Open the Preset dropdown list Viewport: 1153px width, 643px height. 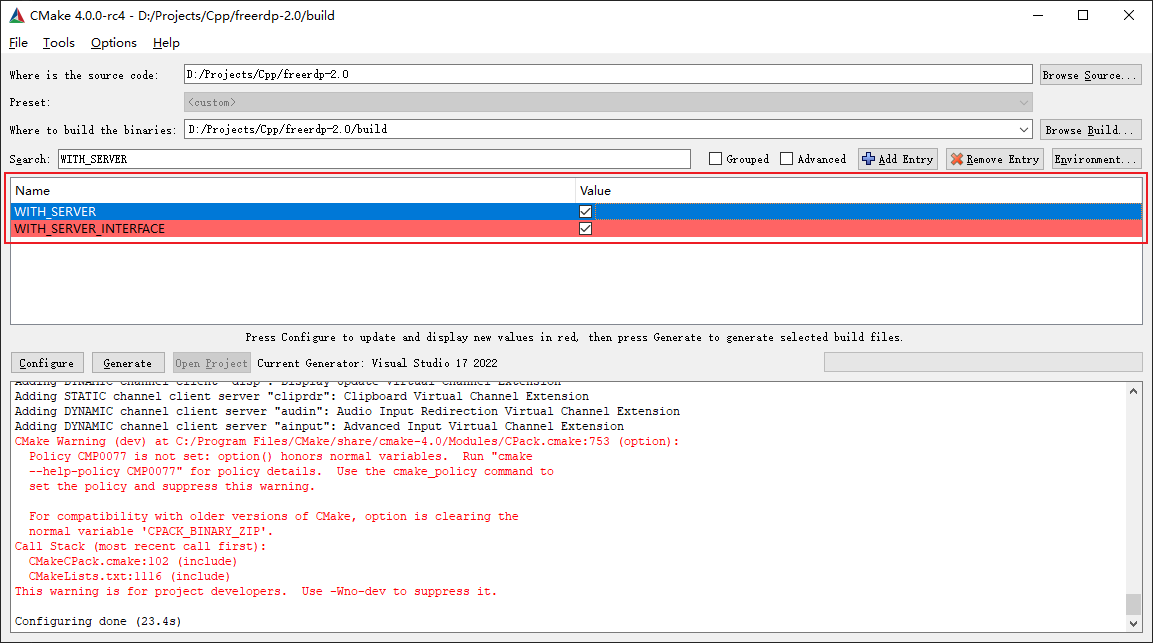click(1023, 102)
